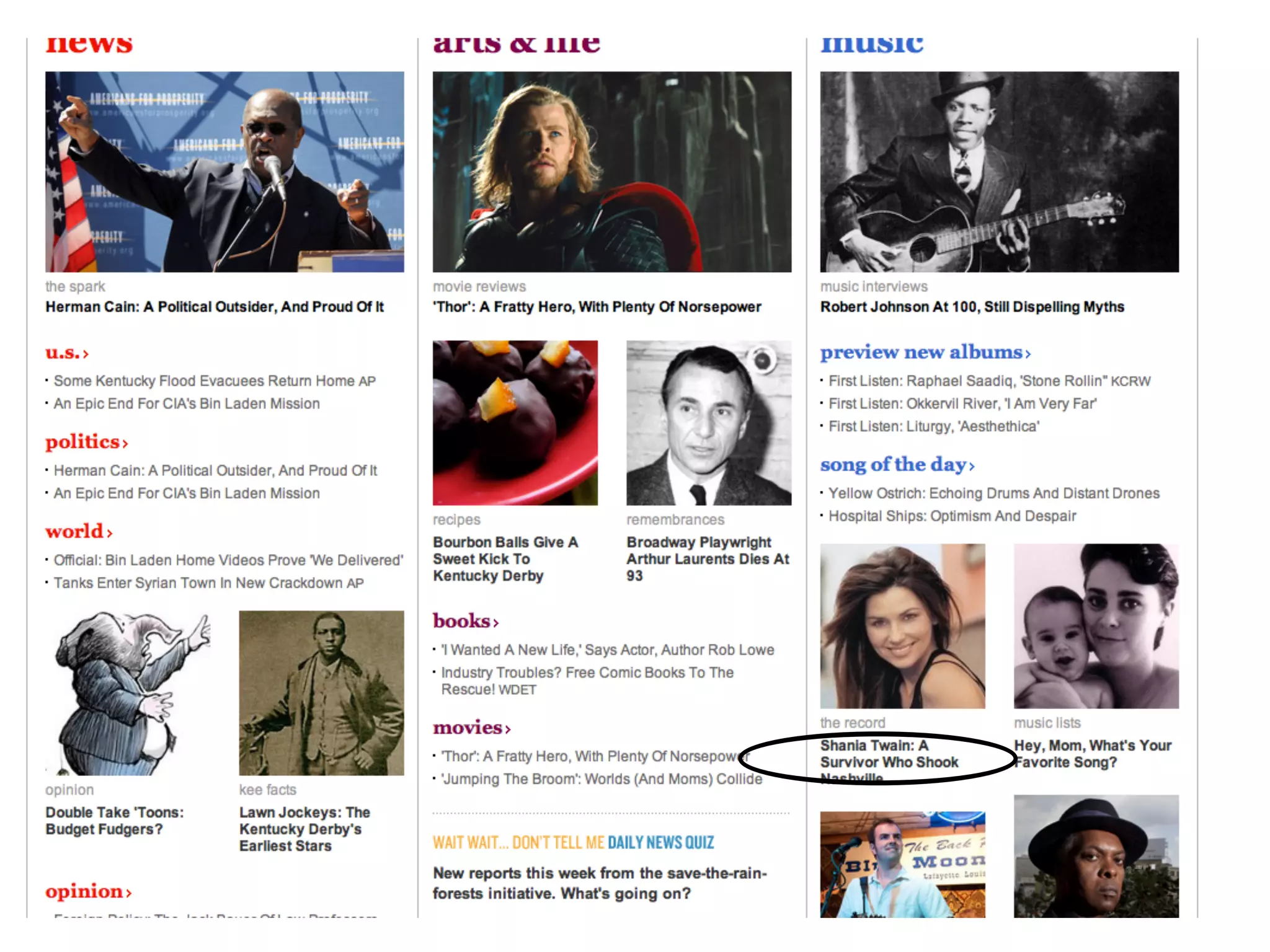Expand the u.s. news section
This screenshot has height=952, width=1270.
[67, 352]
